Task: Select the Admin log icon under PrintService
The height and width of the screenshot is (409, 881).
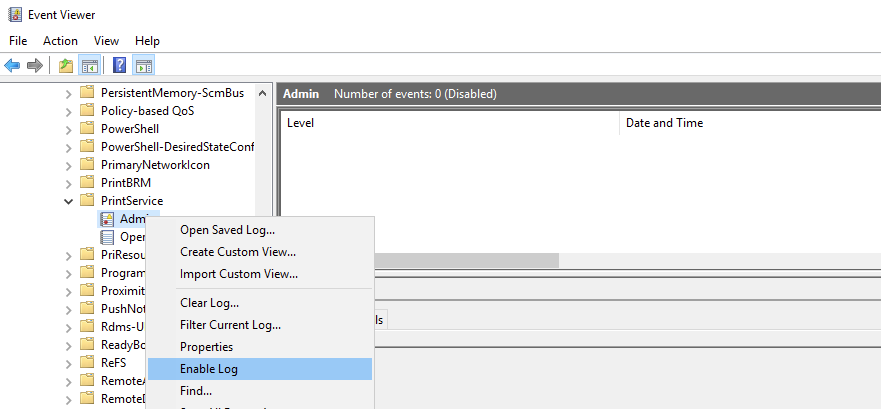Action: pos(107,219)
